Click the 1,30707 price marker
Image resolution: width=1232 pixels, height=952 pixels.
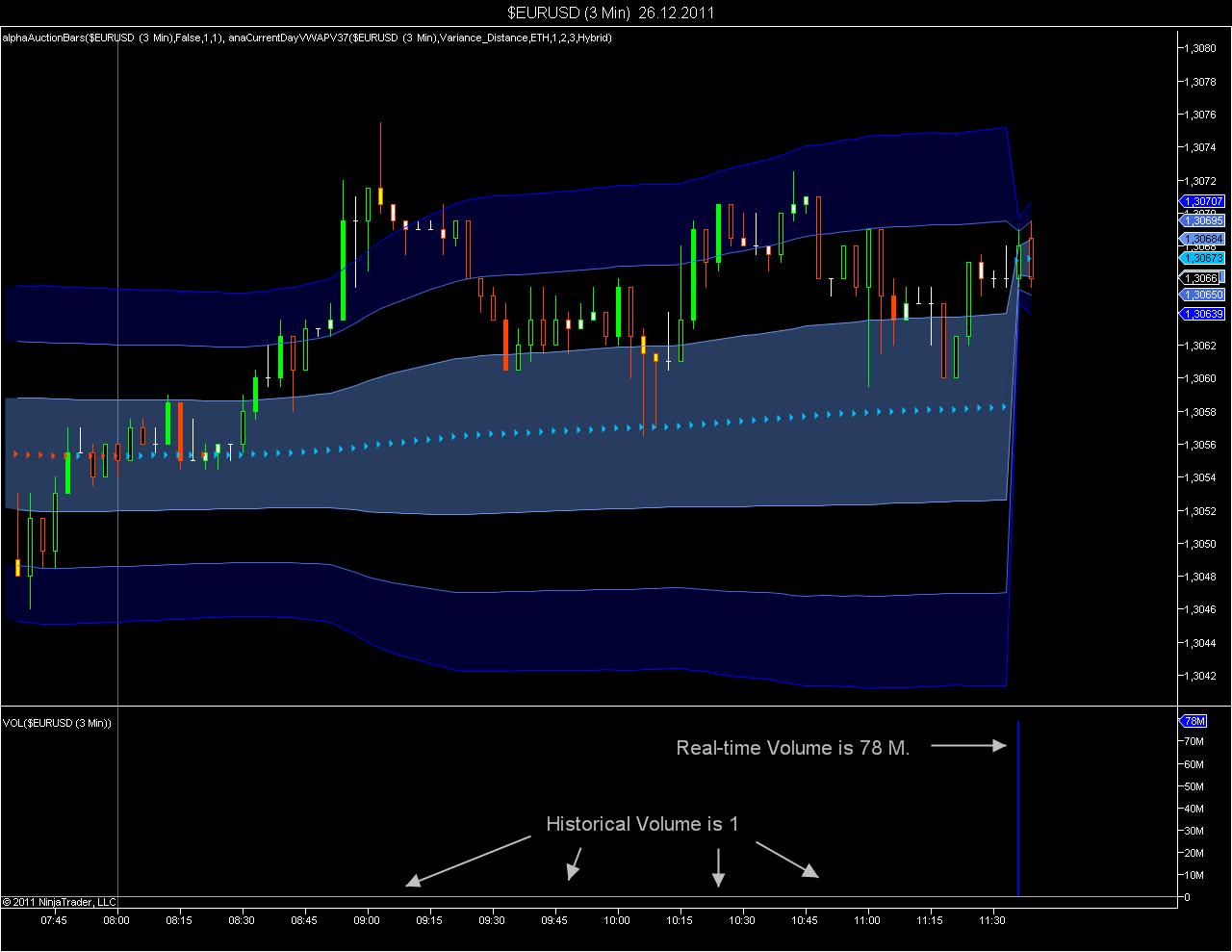point(1202,201)
